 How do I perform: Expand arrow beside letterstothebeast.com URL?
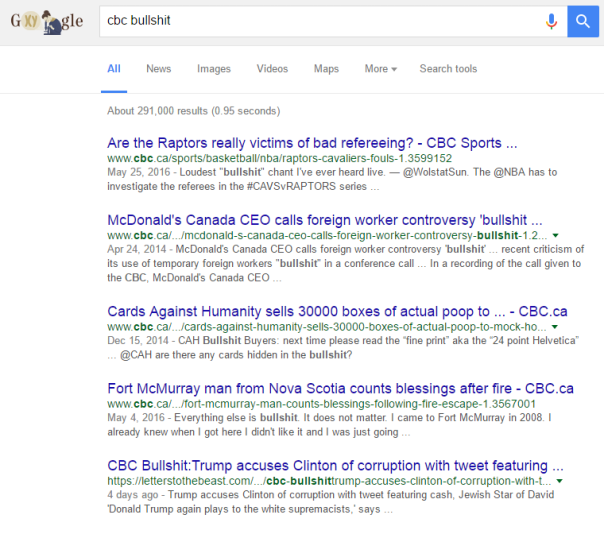point(560,481)
